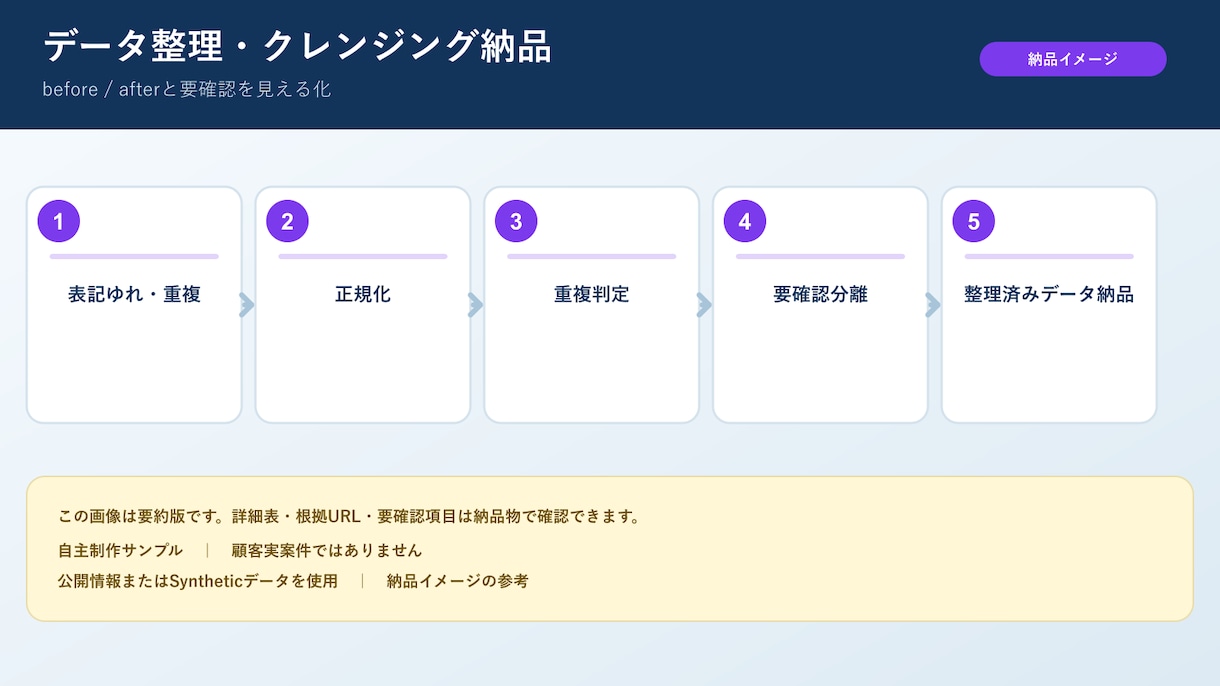Click step number 4 circle badge
This screenshot has width=1220, height=686.
click(x=745, y=221)
